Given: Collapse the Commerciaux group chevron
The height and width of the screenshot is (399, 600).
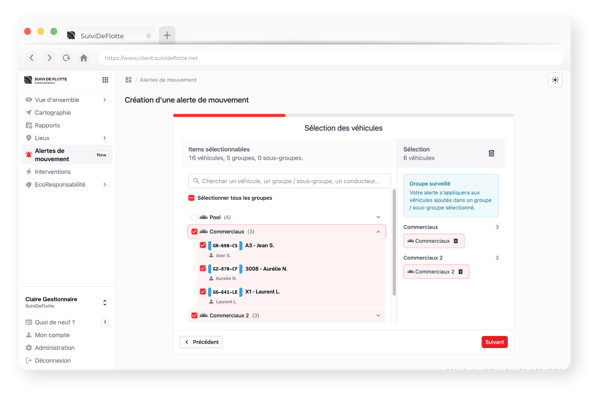Looking at the screenshot, I should pos(378,231).
